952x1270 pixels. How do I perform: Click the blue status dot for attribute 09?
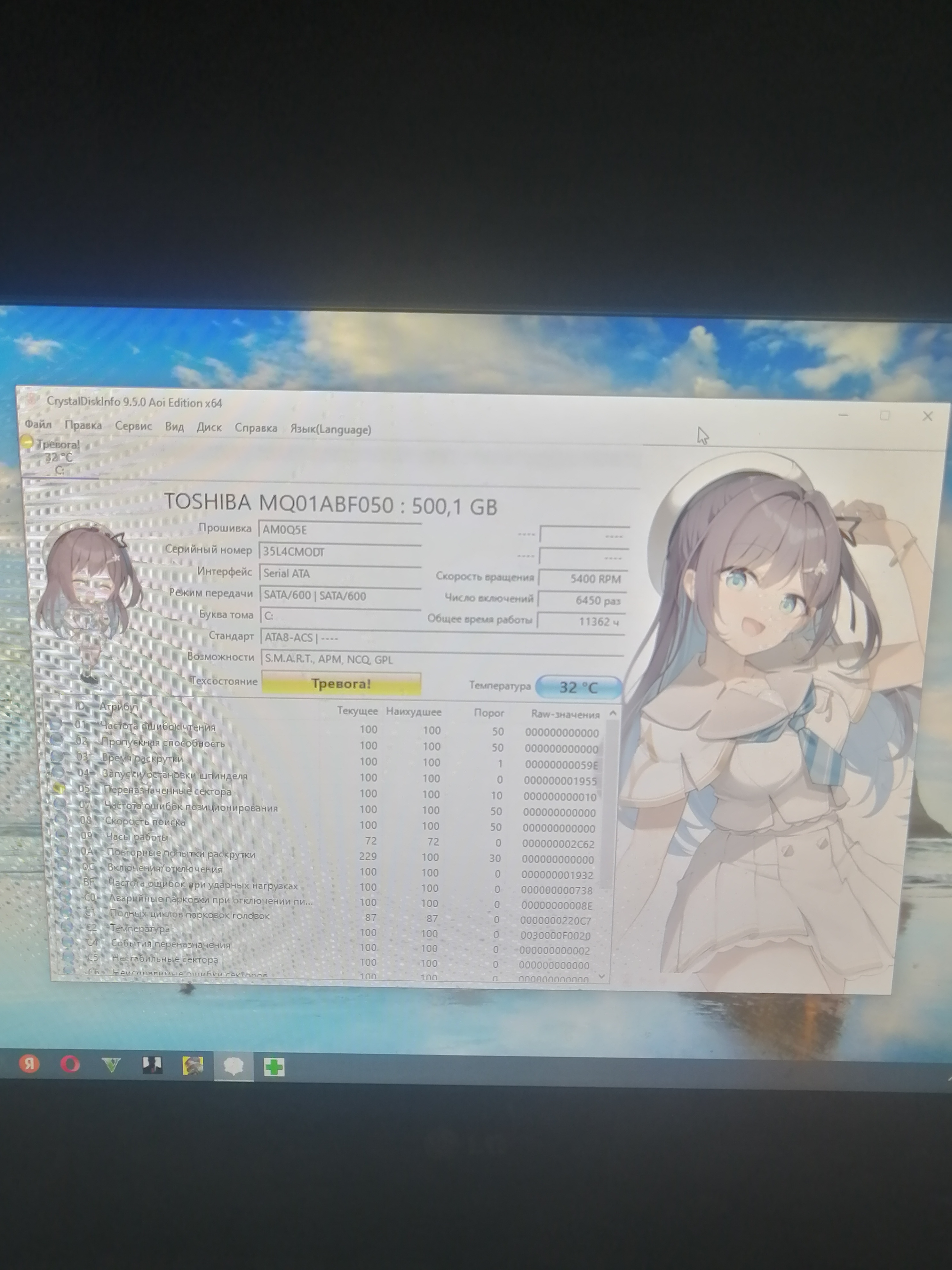[x=62, y=834]
